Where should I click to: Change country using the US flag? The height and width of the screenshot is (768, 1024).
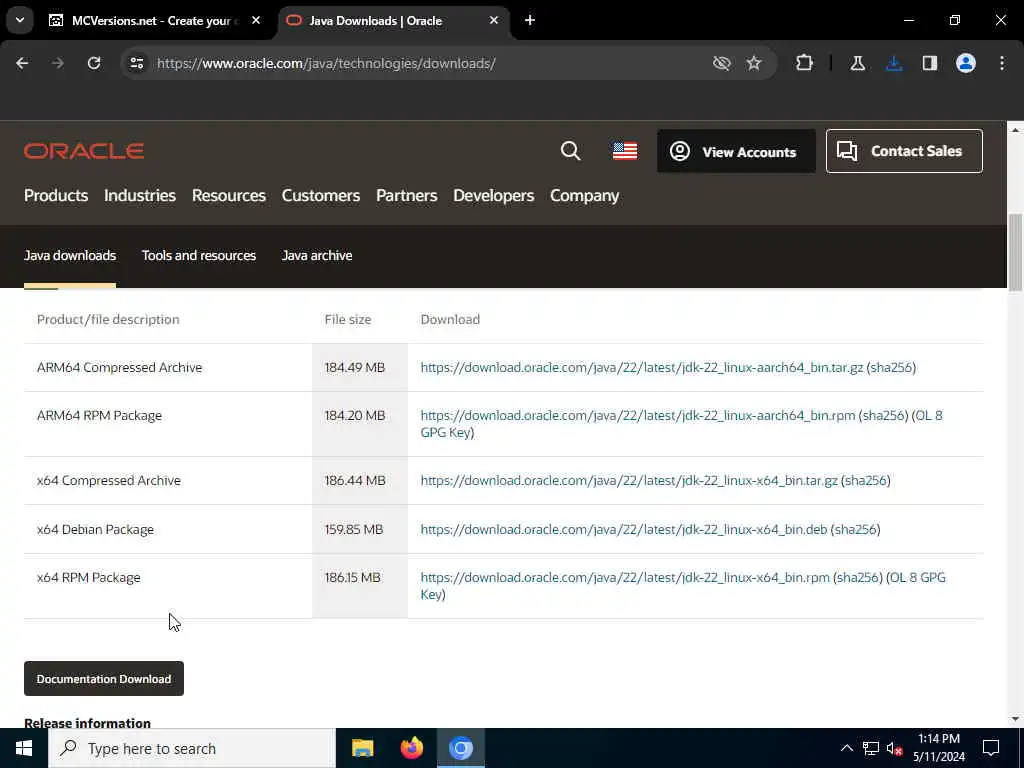click(625, 151)
